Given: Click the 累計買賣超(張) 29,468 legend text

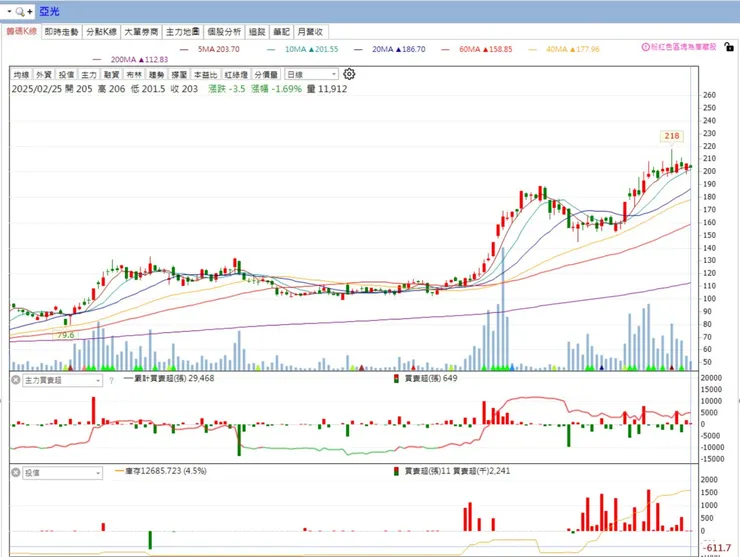Looking at the screenshot, I should pyautogui.click(x=174, y=378).
